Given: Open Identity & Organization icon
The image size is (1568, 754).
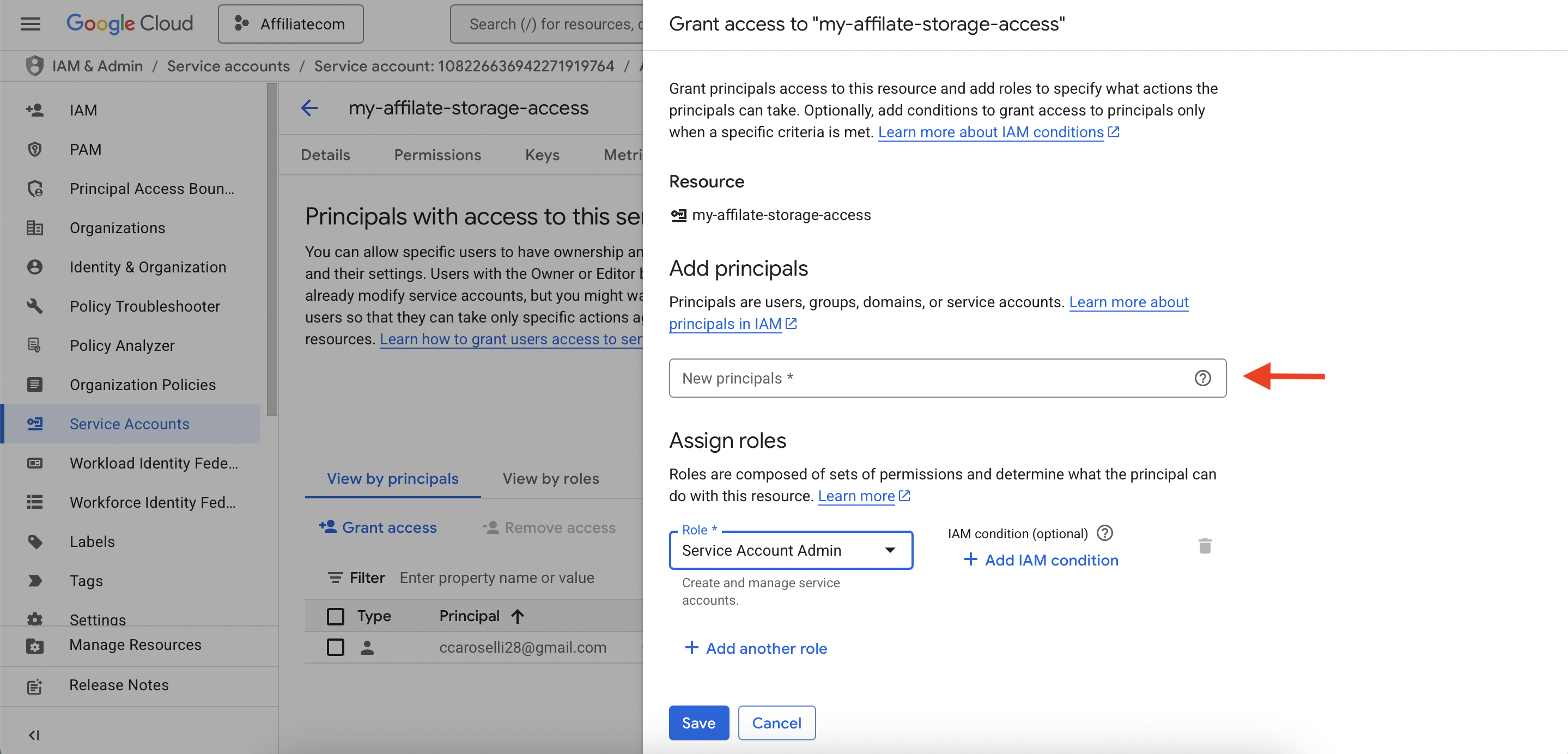Looking at the screenshot, I should [35, 267].
